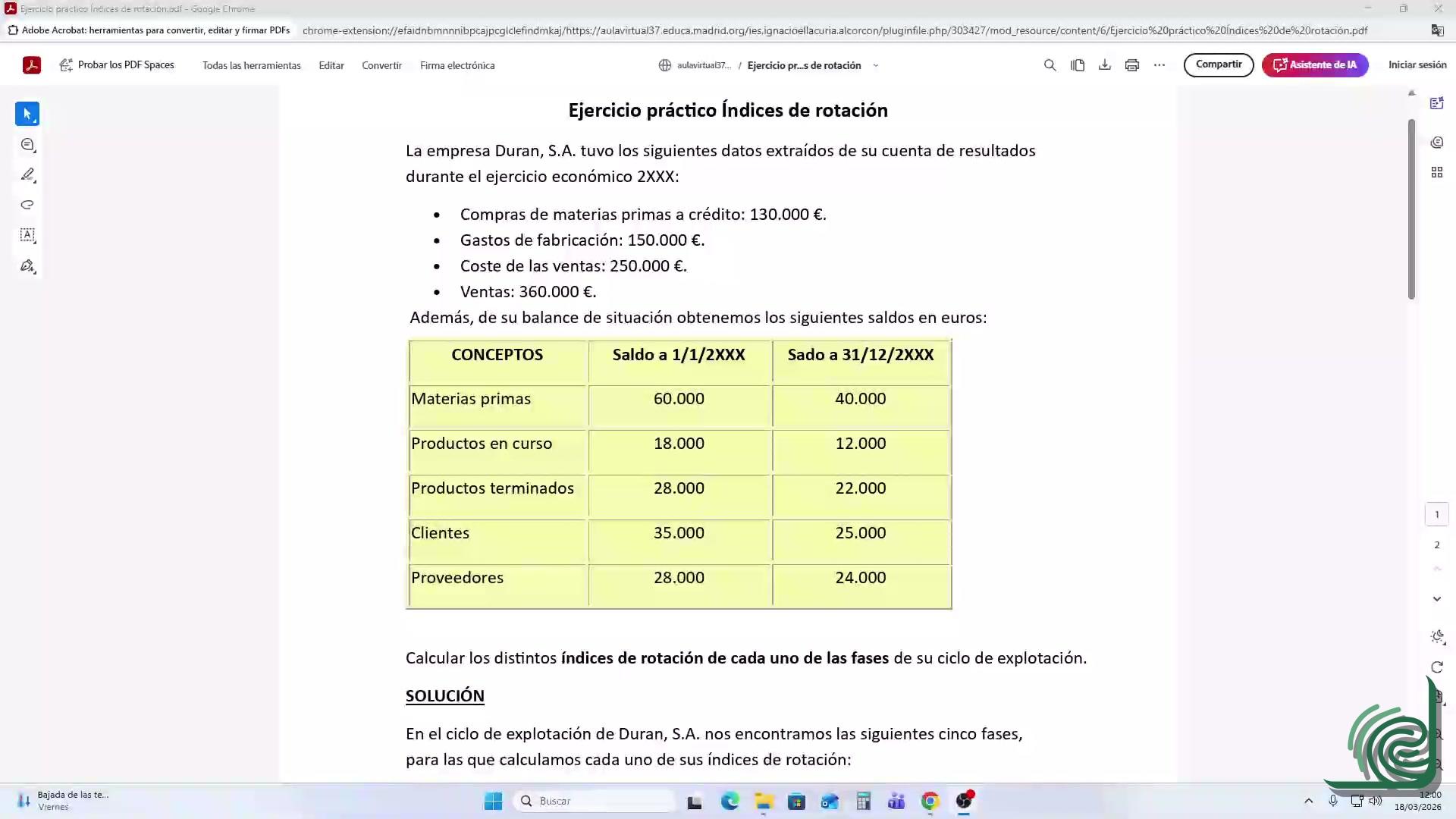Click the search magnifier icon

pyautogui.click(x=1050, y=65)
